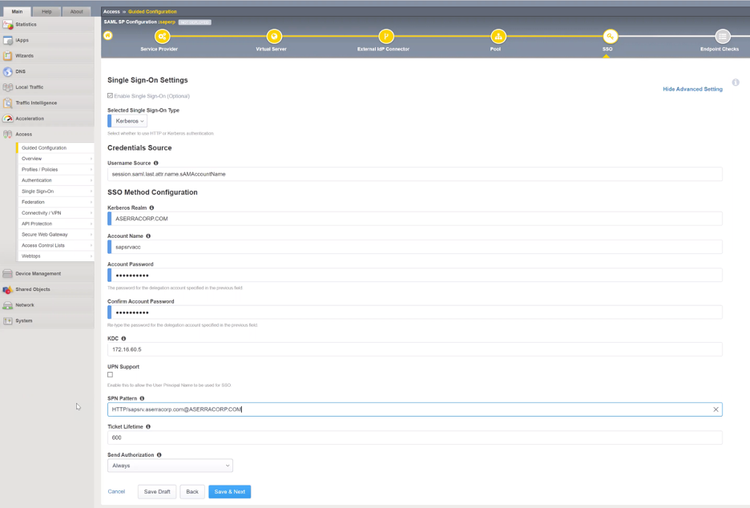
Task: Go to Endpoint Checks step icon
Action: tap(722, 36)
